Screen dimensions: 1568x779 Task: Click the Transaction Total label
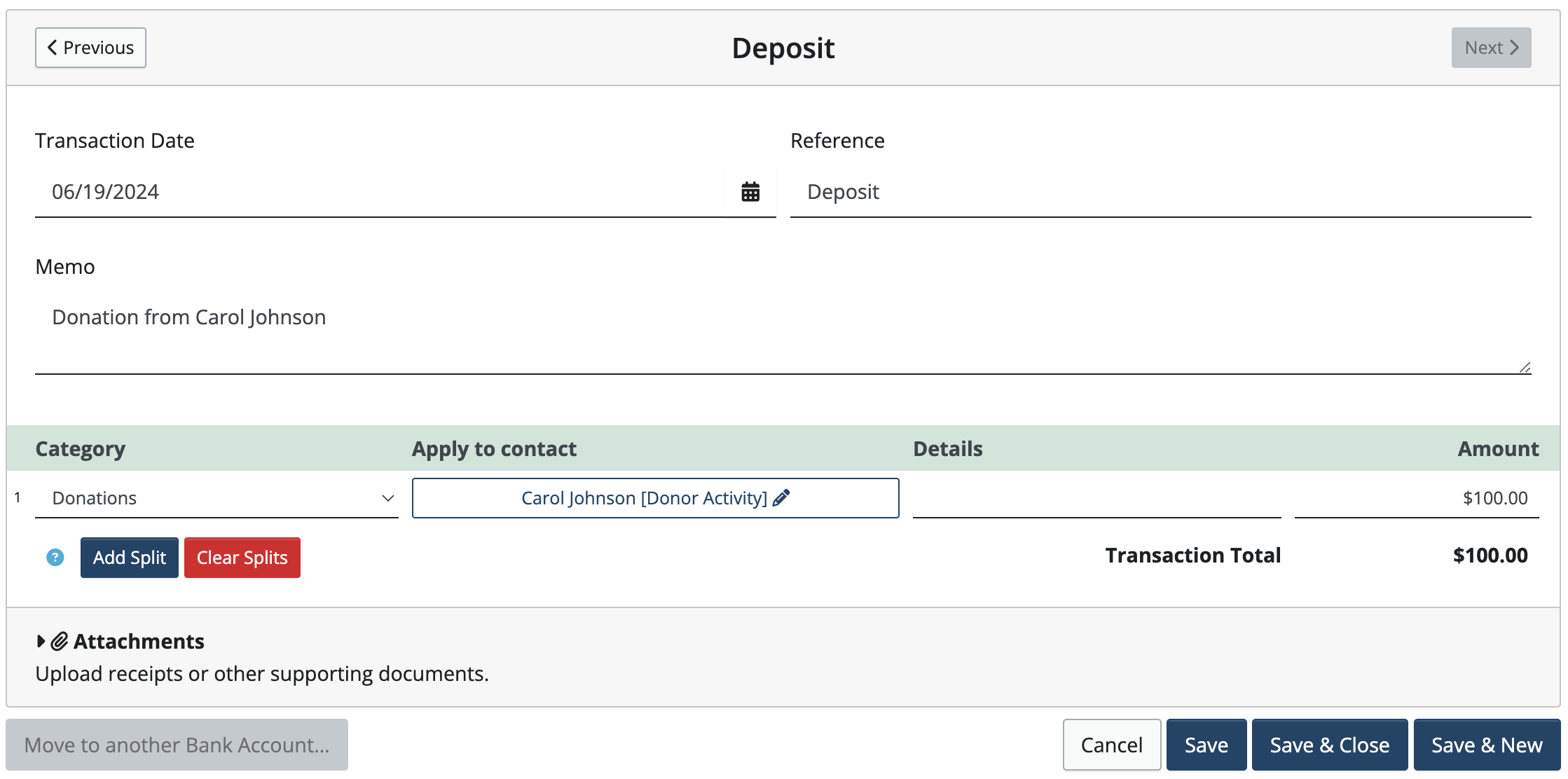(1193, 556)
